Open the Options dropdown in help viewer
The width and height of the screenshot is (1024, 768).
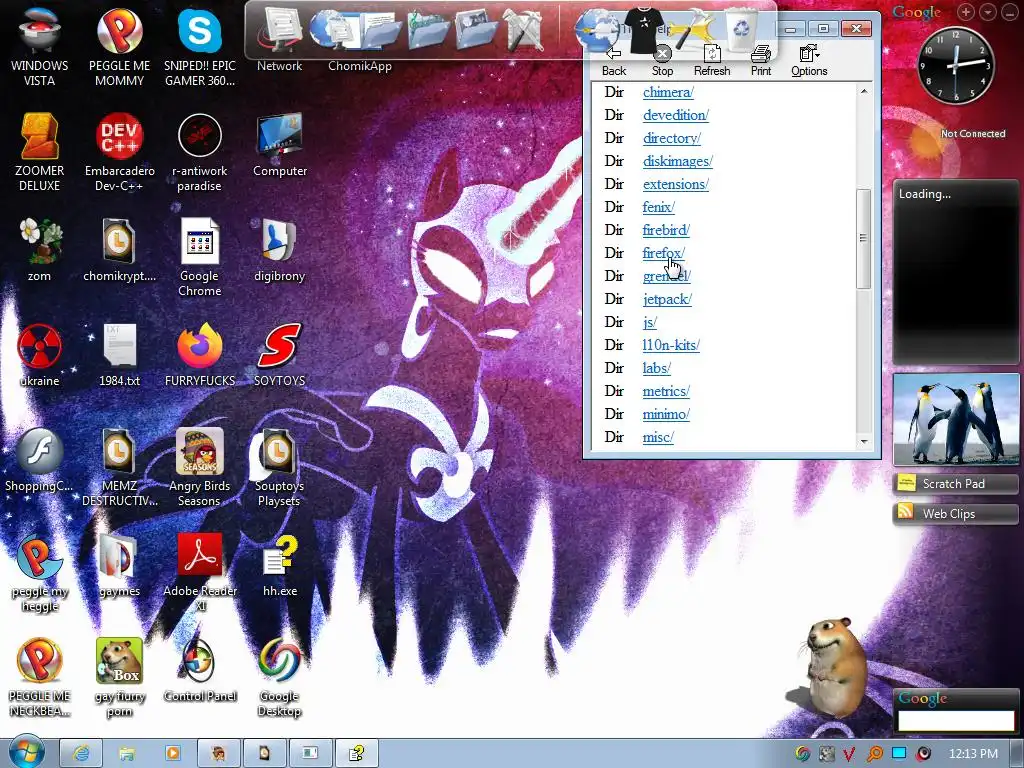tap(809, 61)
